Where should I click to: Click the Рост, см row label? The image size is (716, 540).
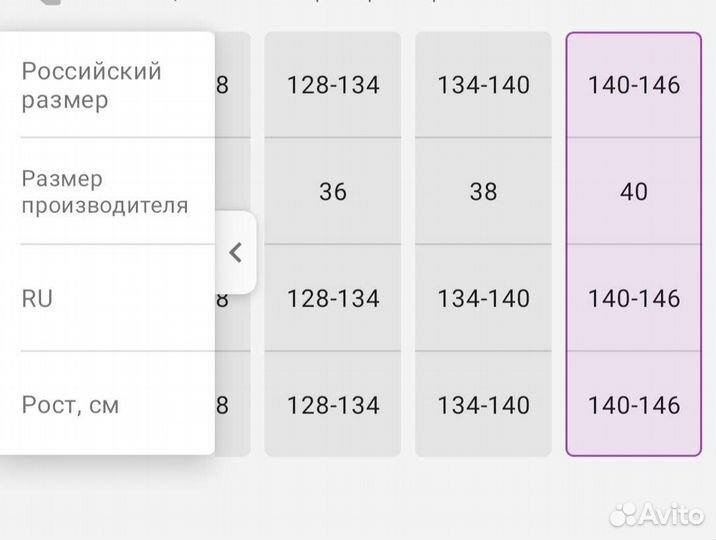70,405
